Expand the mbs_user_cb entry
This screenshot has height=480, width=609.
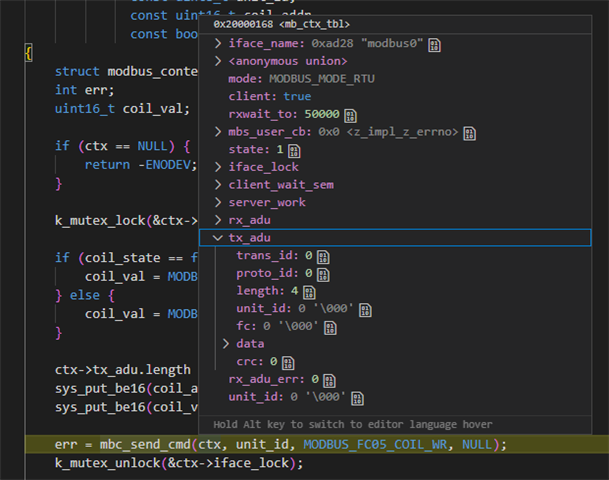pos(218,132)
